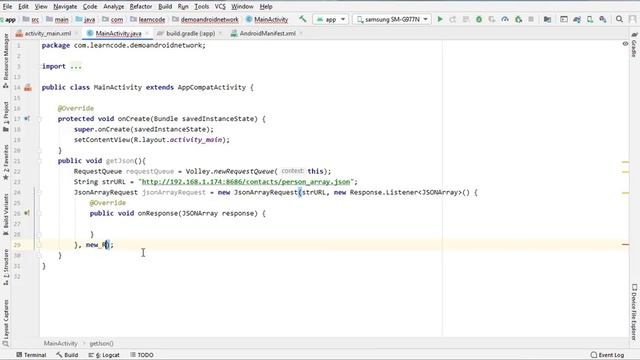Click the Apply Changes and Restart Activity icon
This screenshot has height=360, width=640.
coord(453,19)
